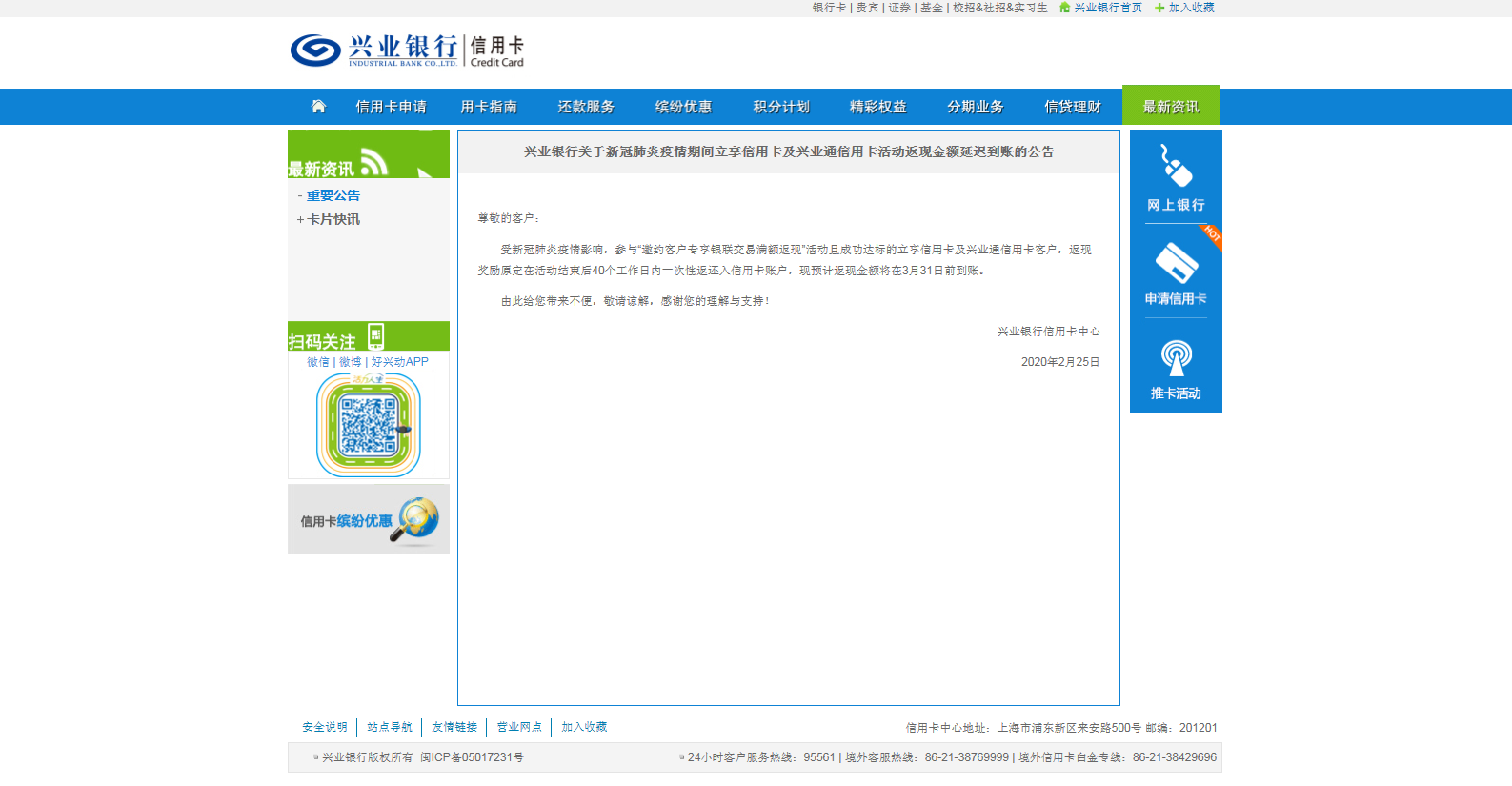Open the 营业网点 footer link
This screenshot has width=1512, height=786.
coord(519,727)
